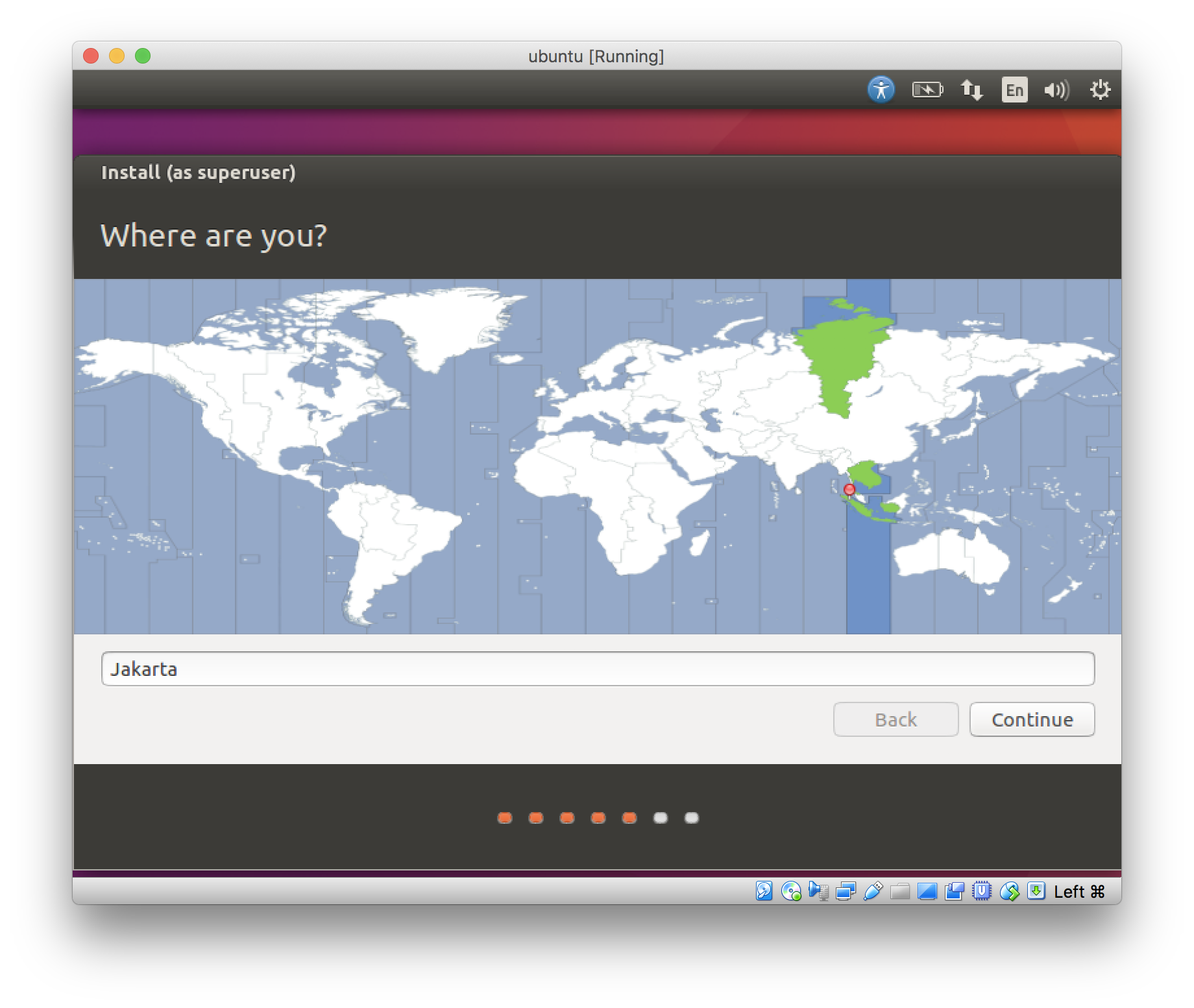Image resolution: width=1194 pixels, height=1008 pixels.
Task: Click into the Jakarta location text field
Action: [597, 669]
